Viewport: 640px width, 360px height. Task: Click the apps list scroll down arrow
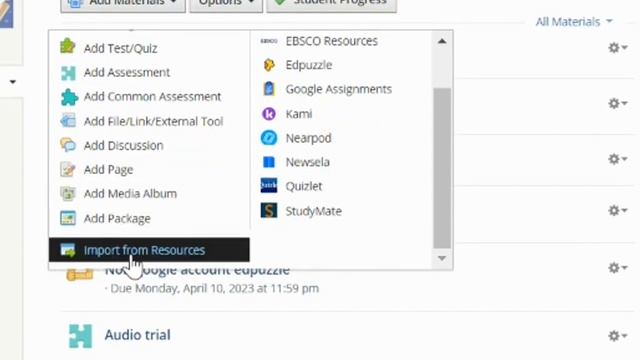(x=442, y=258)
